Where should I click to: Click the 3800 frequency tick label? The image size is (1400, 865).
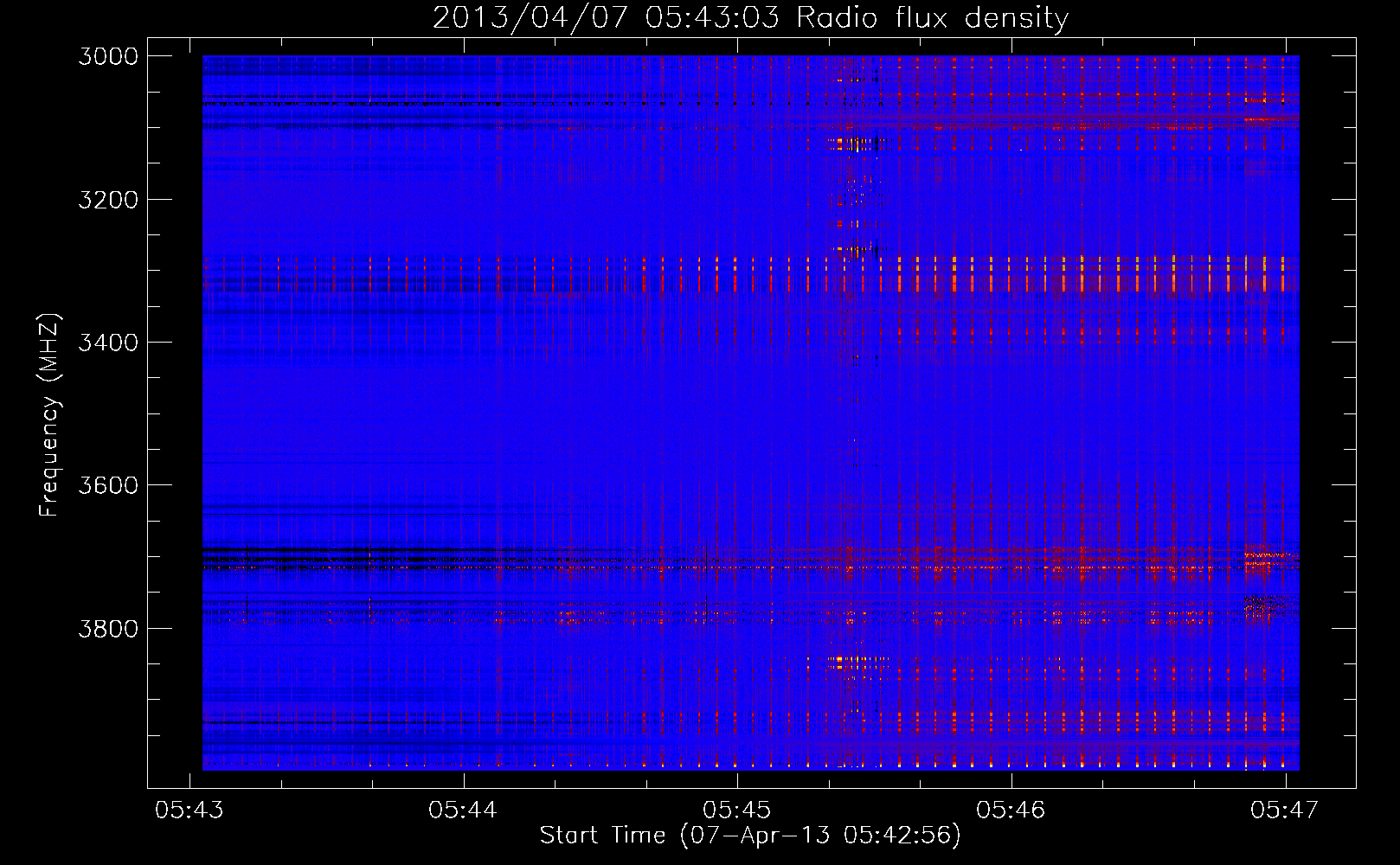[108, 628]
